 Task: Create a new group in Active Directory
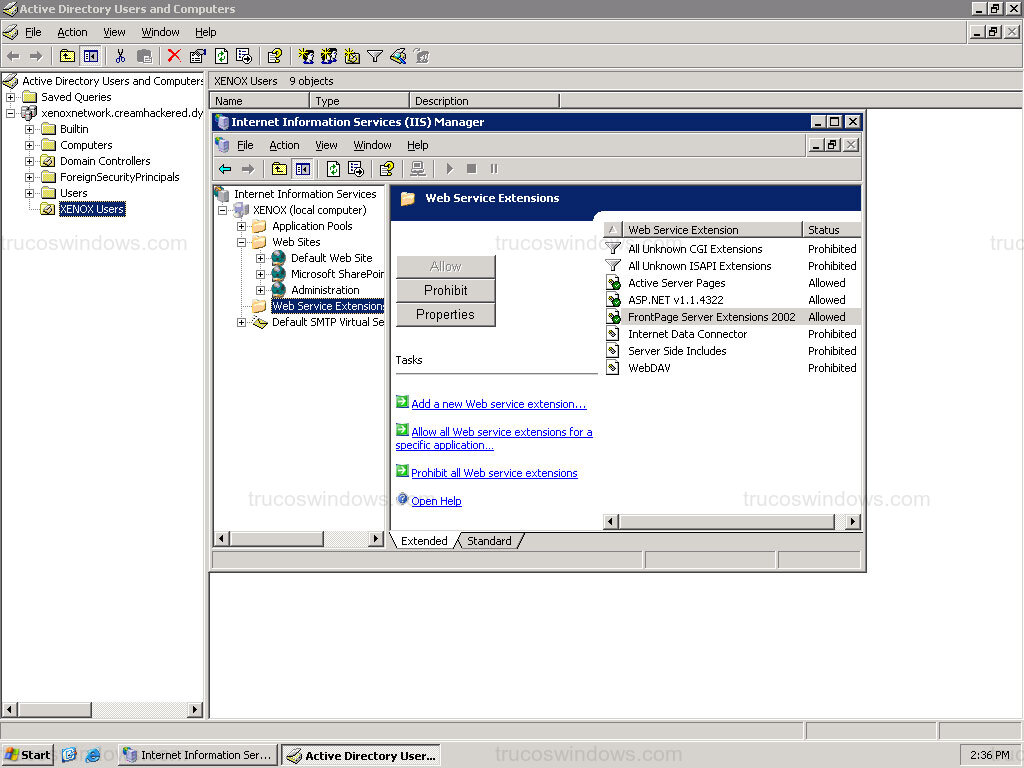(327, 56)
